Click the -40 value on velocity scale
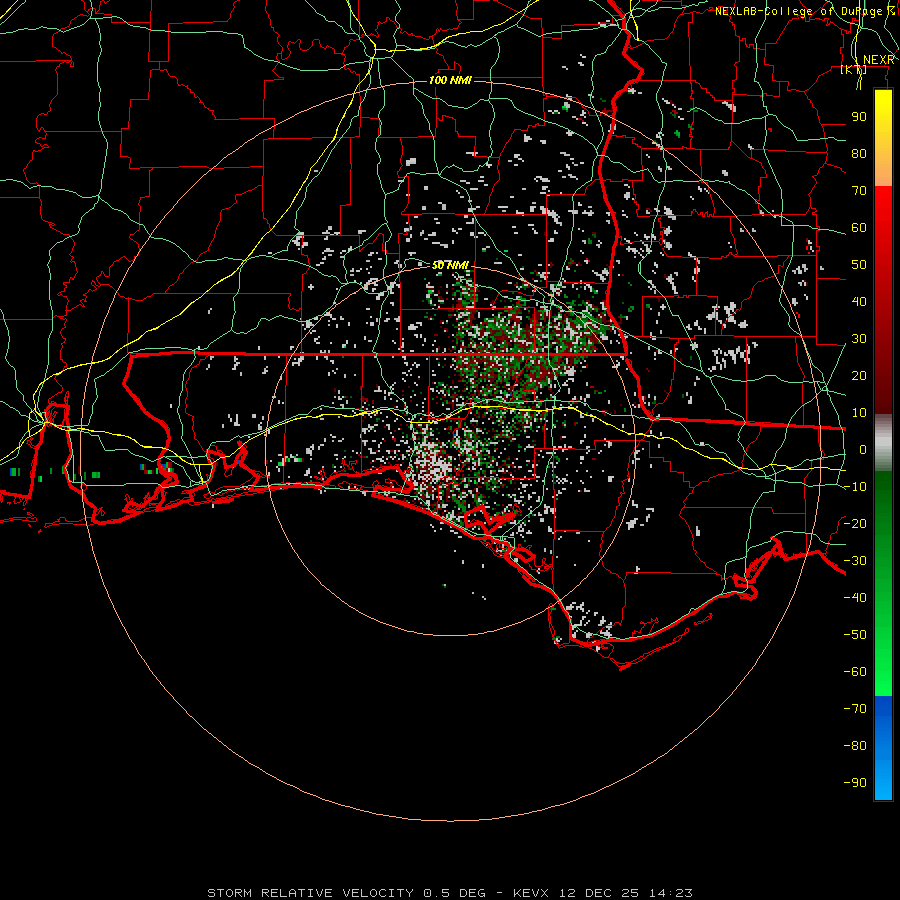This screenshot has height=900, width=900. [855, 598]
